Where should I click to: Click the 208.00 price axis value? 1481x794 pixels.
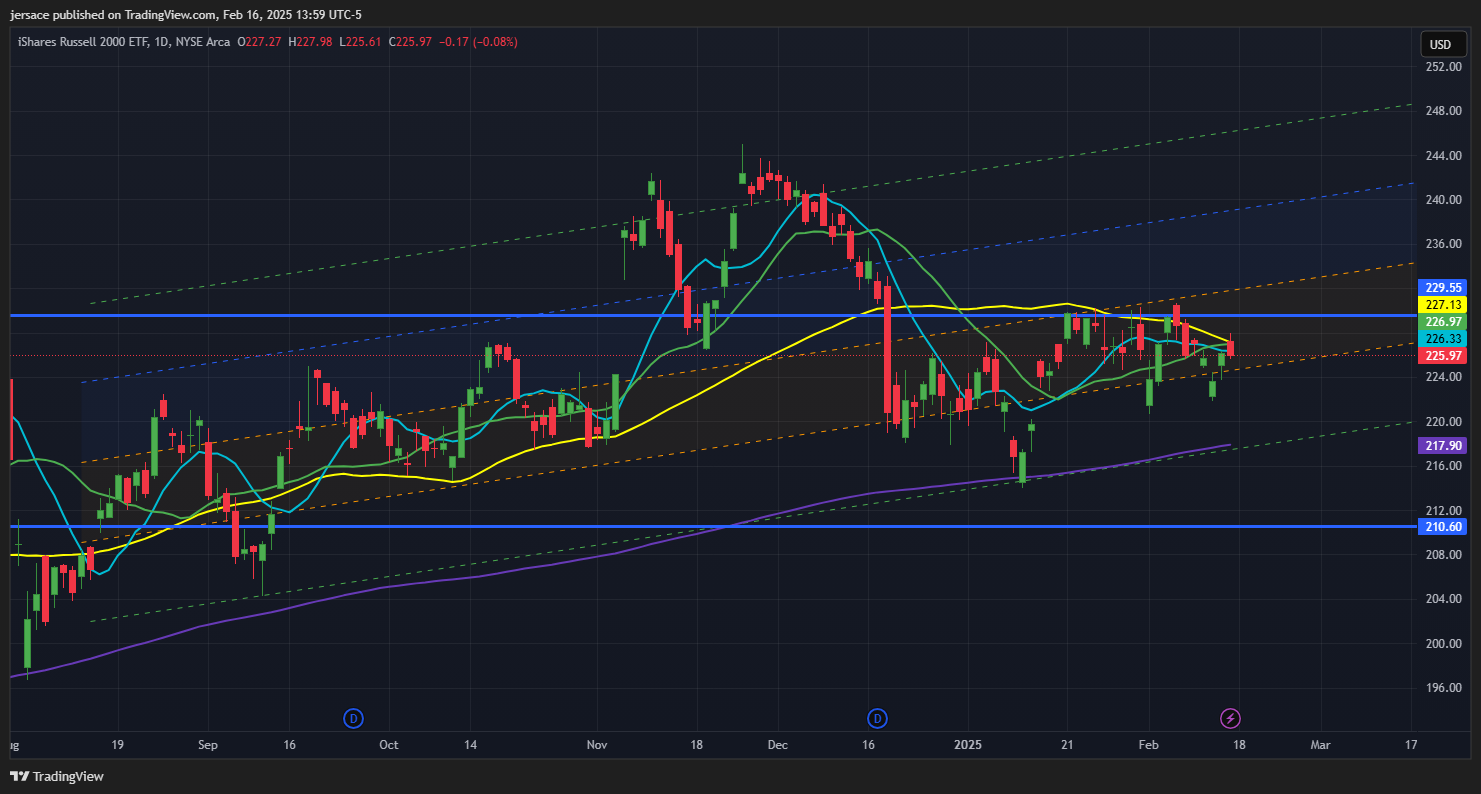[1443, 554]
